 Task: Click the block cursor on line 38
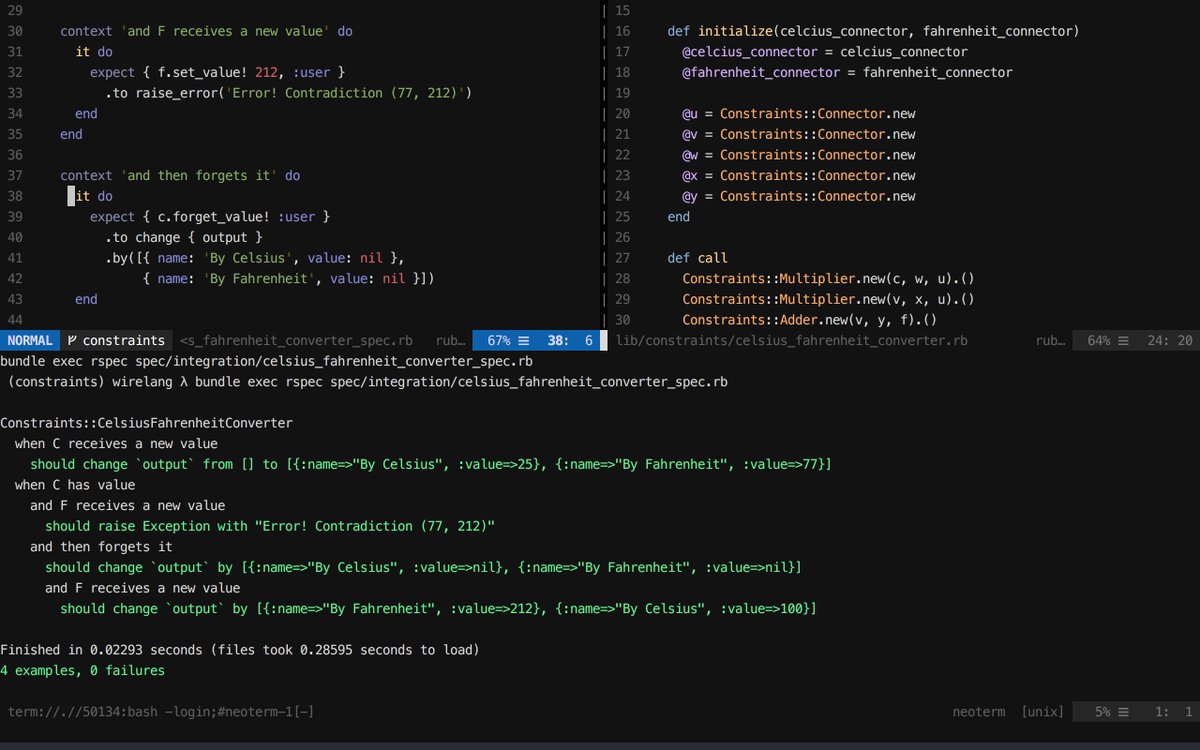72,196
